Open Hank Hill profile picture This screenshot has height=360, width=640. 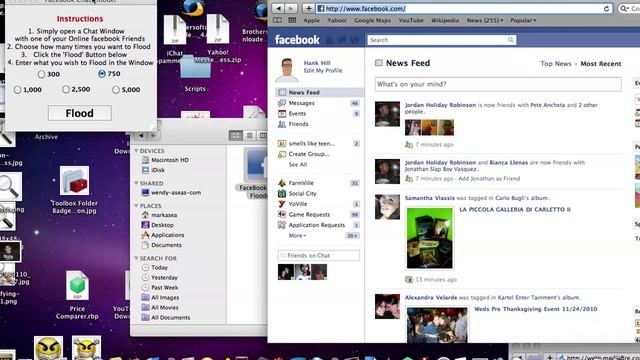pyautogui.click(x=287, y=69)
